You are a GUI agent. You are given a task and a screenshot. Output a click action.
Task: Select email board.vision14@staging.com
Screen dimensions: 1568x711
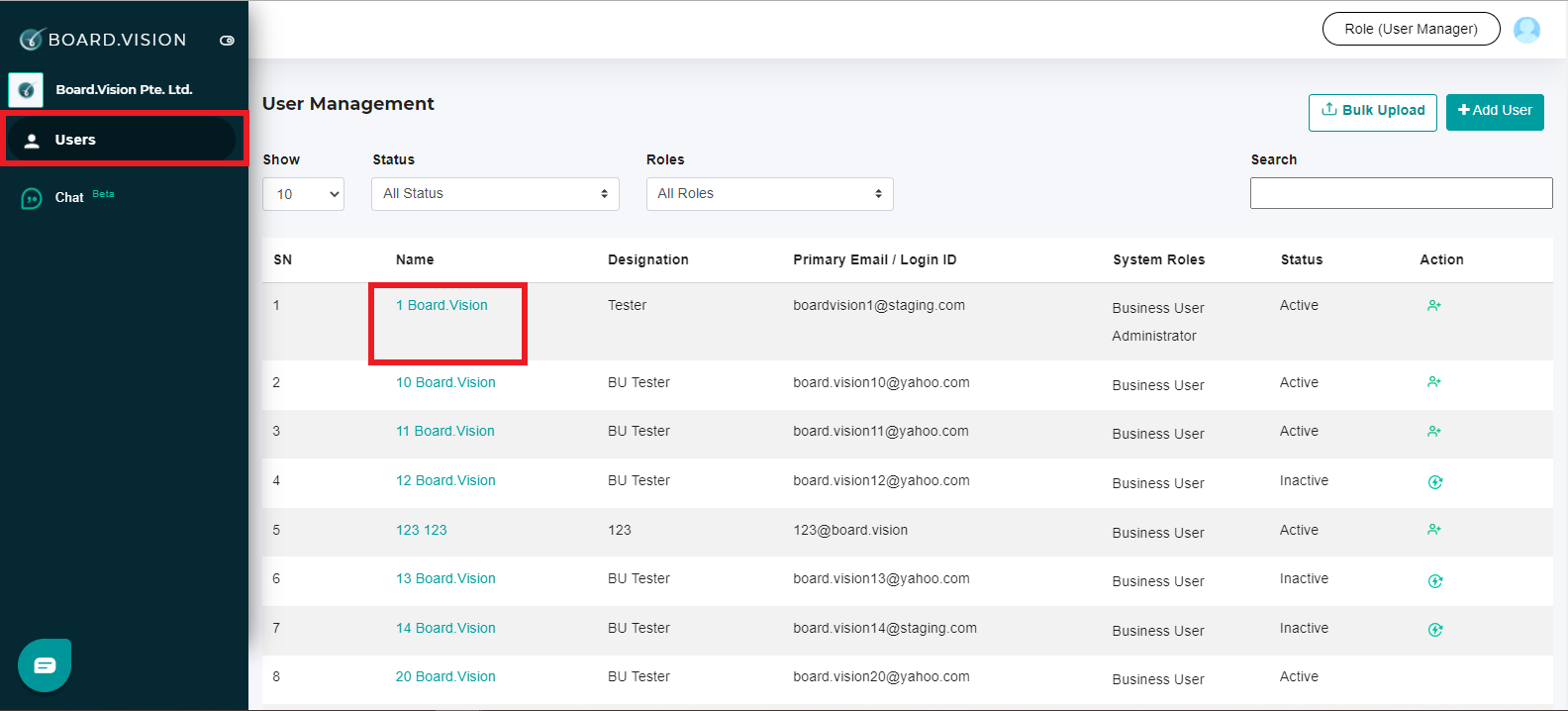(x=885, y=628)
